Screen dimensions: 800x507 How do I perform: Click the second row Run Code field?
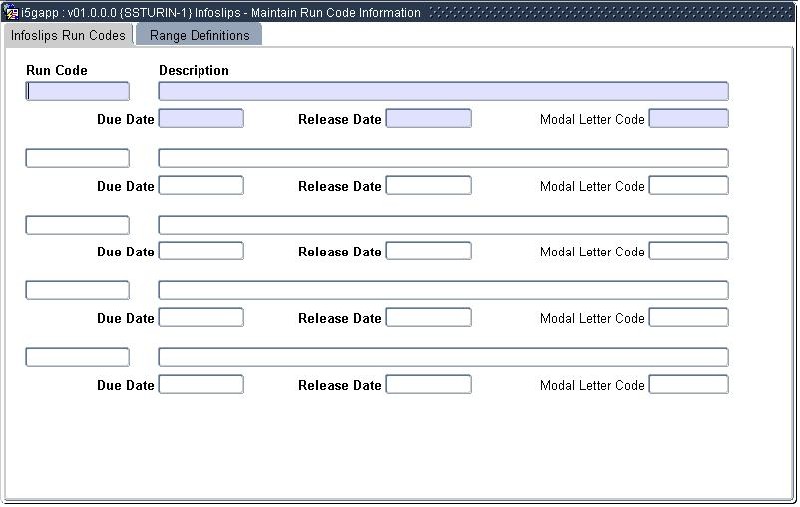point(77,158)
